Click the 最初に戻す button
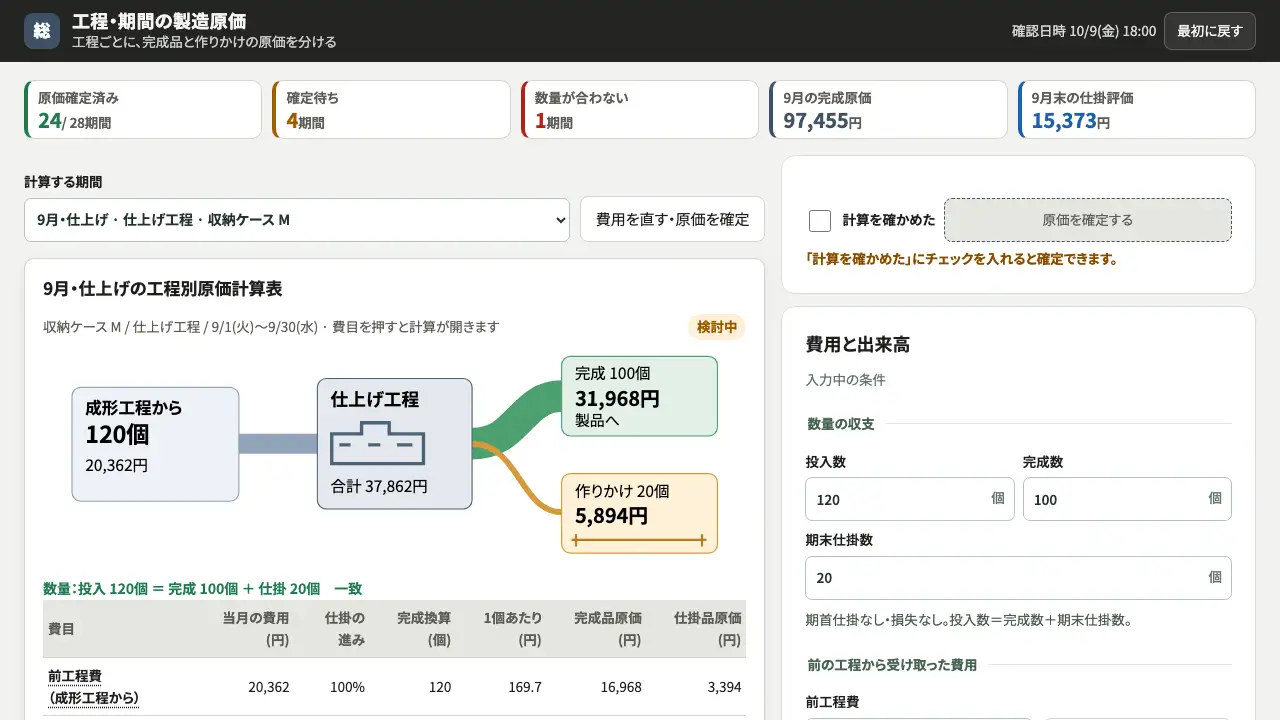 click(x=1210, y=31)
